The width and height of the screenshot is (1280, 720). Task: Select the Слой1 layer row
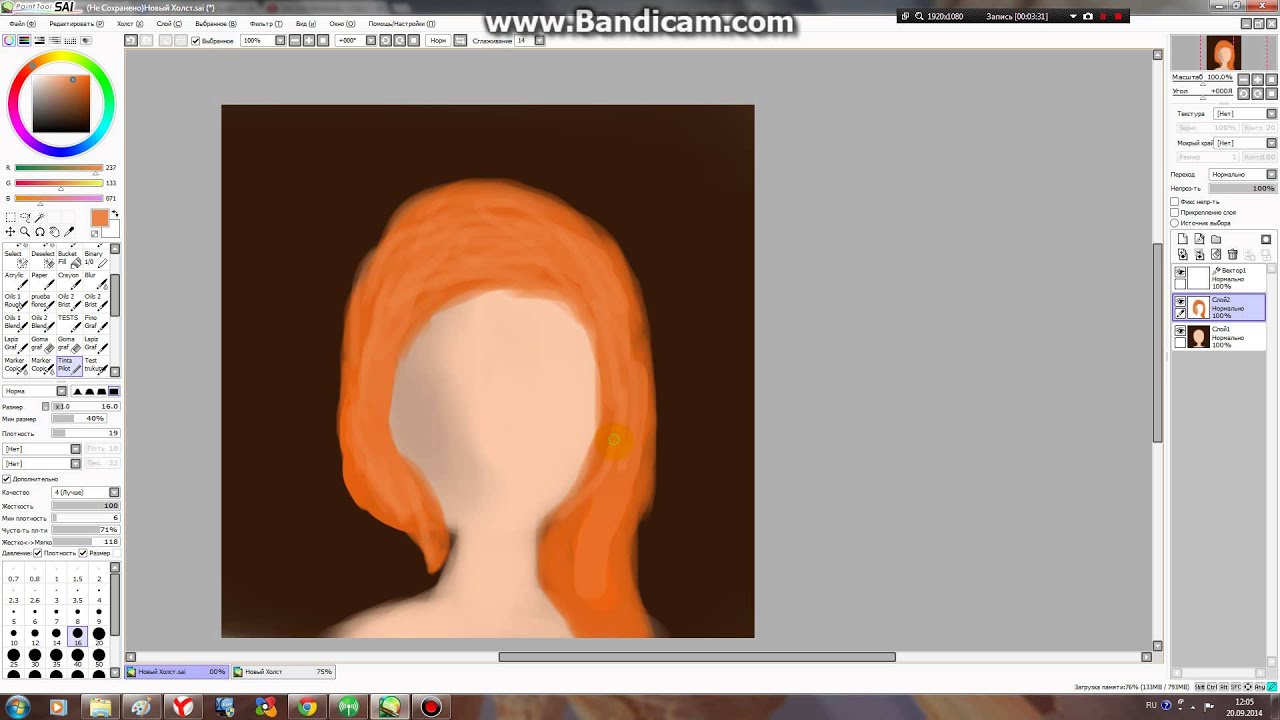click(1220, 337)
